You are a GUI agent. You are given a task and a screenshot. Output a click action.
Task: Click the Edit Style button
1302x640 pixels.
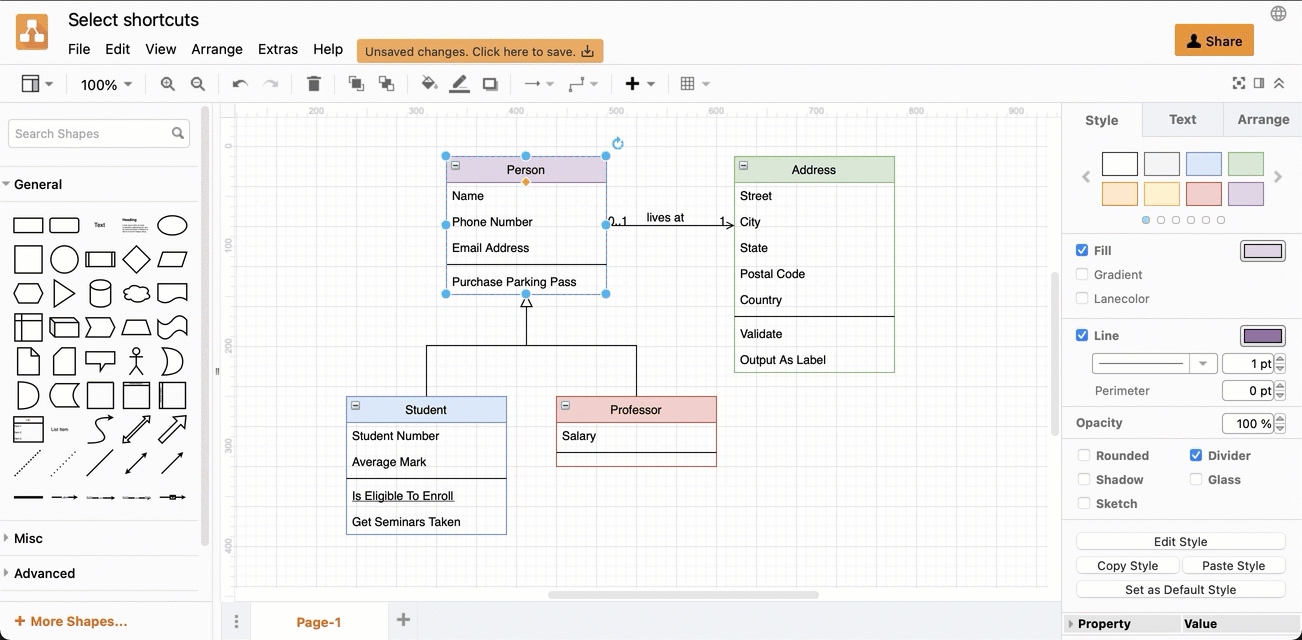pyautogui.click(x=1180, y=541)
